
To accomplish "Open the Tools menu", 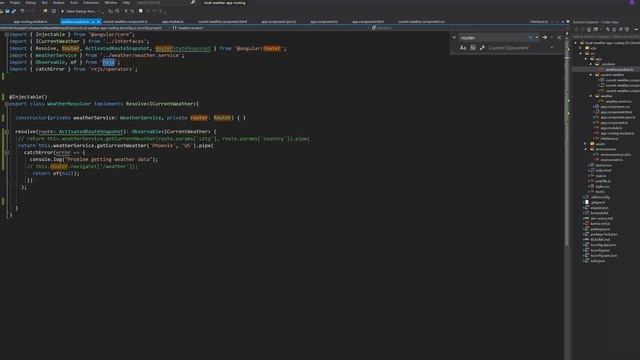I will (74, 2).
